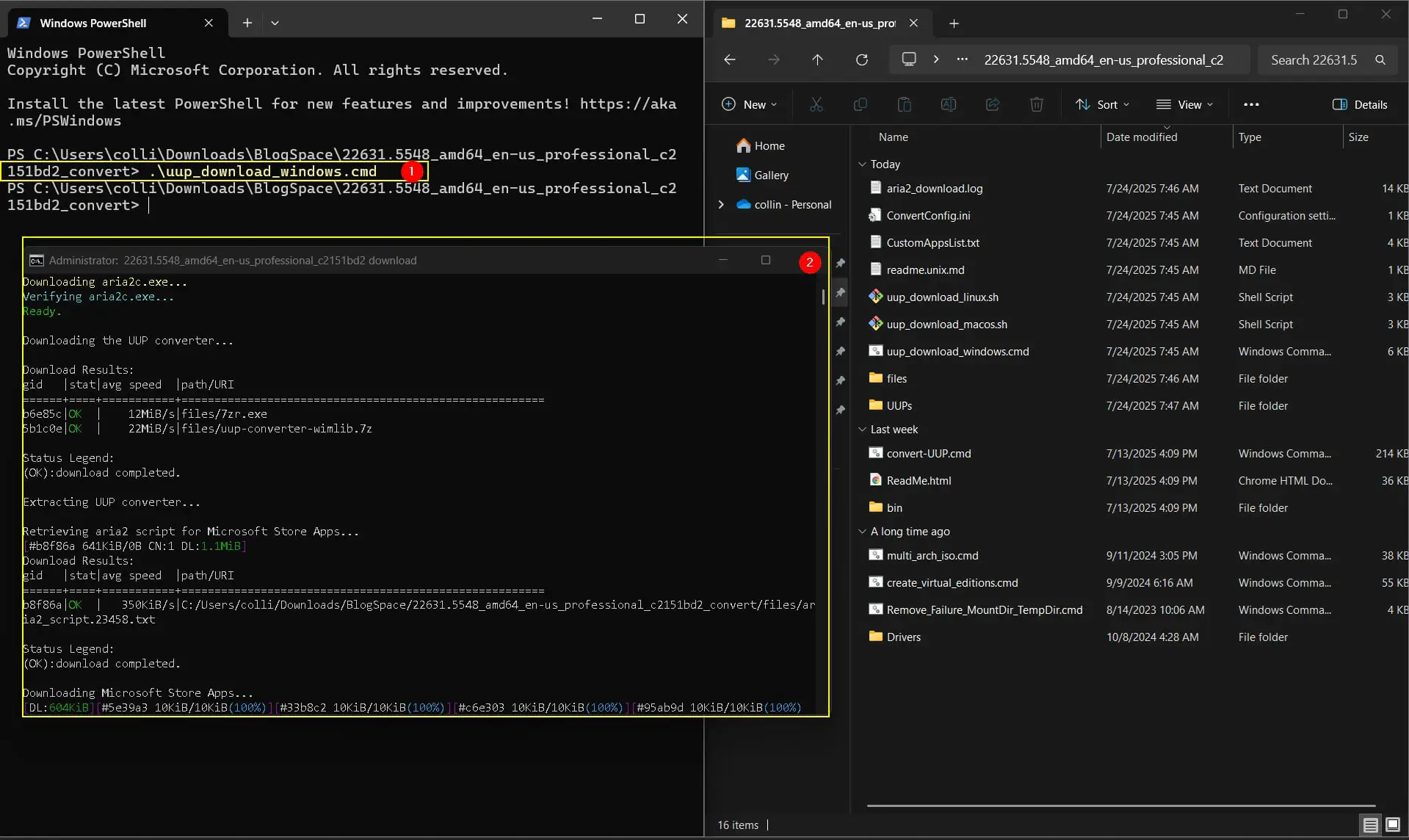Viewport: 1409px width, 840px height.
Task: Close the Windows PowerShell tab
Action: (209, 23)
